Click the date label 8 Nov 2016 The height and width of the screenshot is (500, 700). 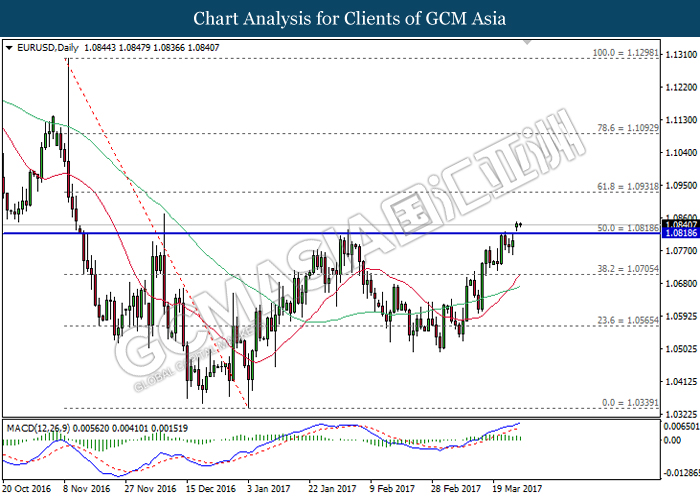click(x=87, y=489)
